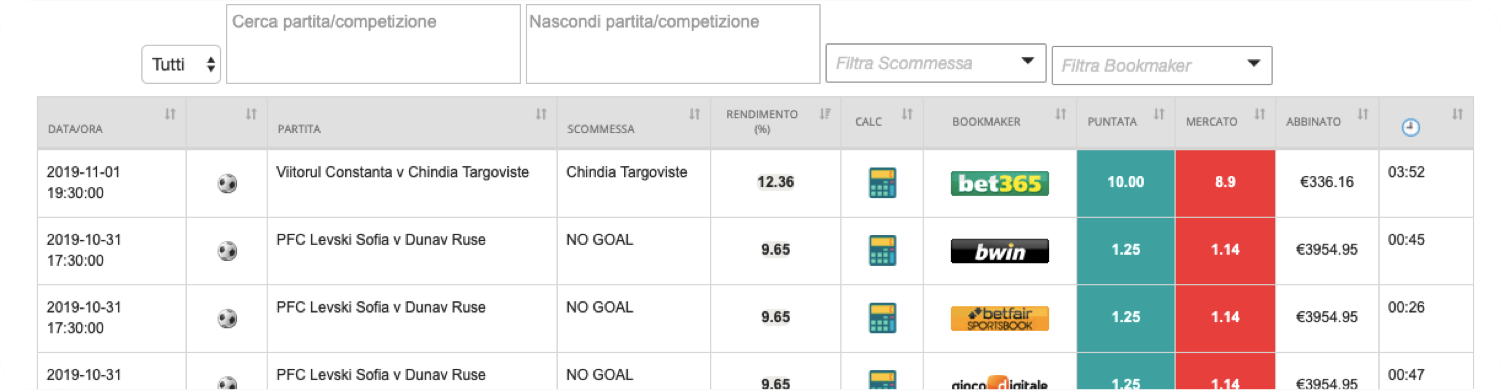Image resolution: width=1500 pixels, height=390 pixels.
Task: Click the bwin bookmaker logo
Action: (x=999, y=251)
